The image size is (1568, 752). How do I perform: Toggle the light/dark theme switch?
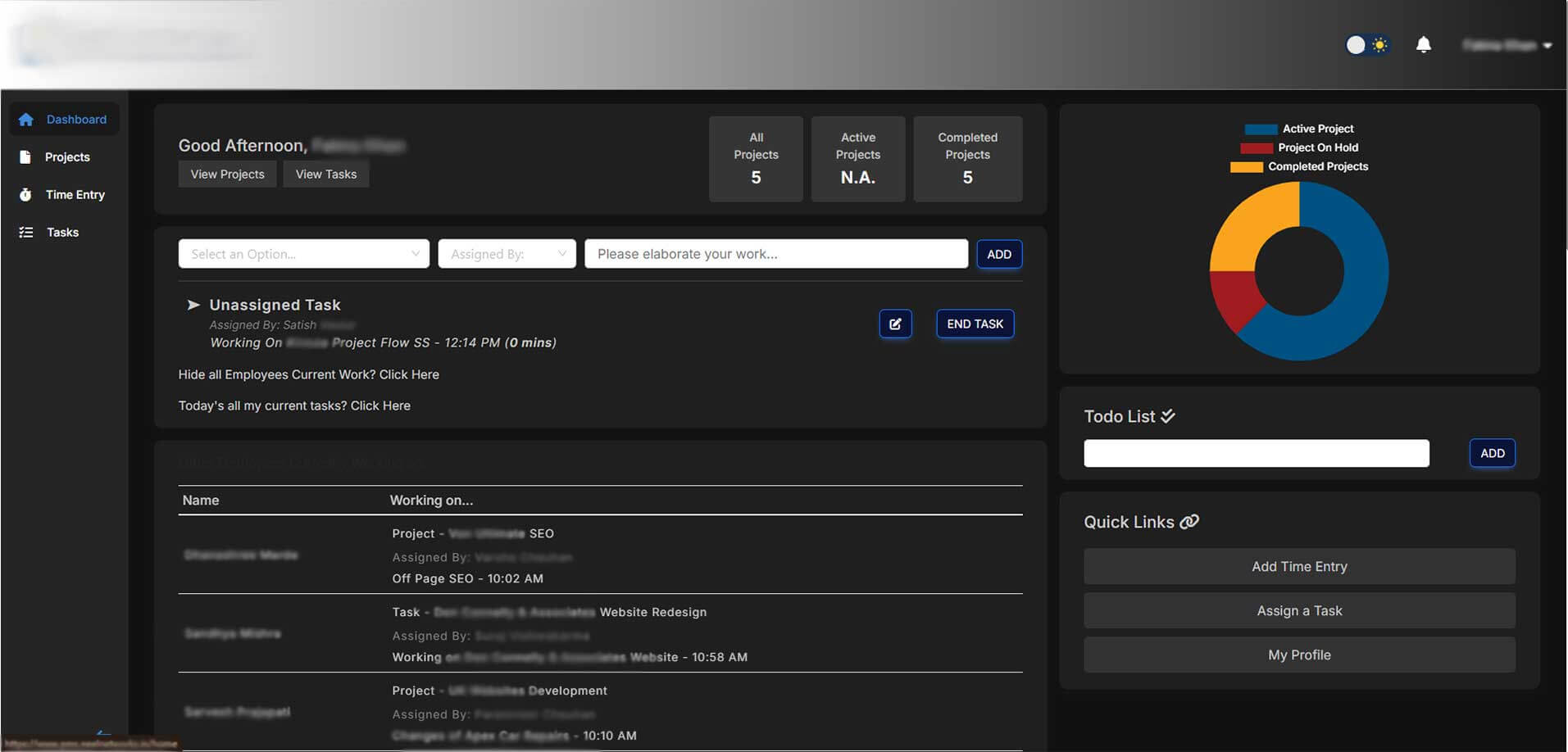coord(1366,45)
